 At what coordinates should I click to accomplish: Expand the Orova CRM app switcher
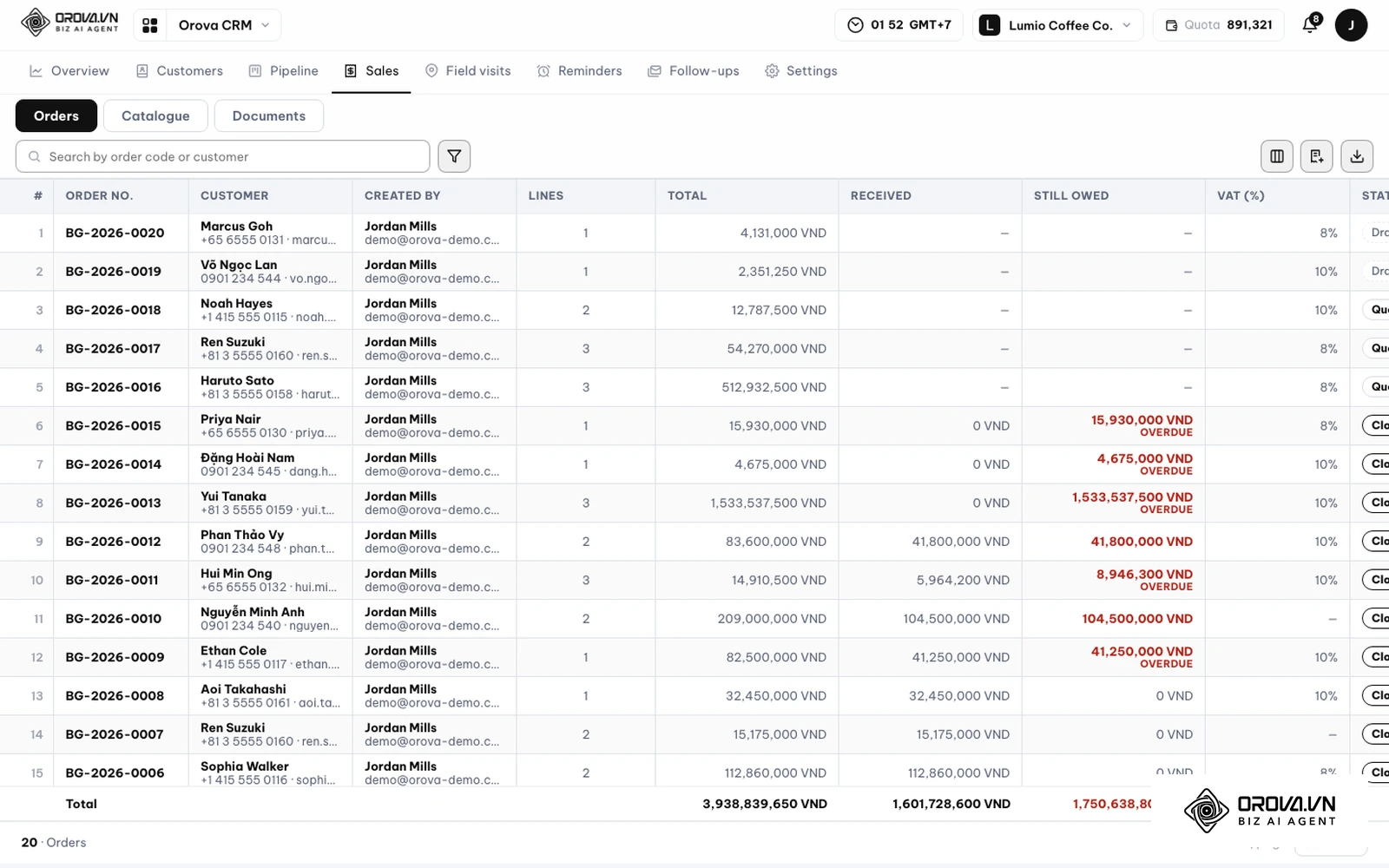[224, 25]
